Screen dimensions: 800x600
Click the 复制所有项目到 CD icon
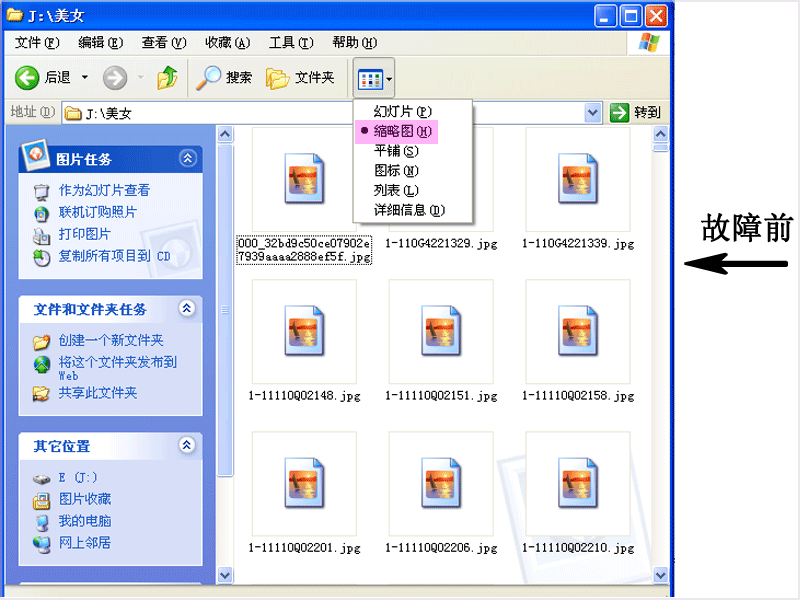click(x=43, y=256)
